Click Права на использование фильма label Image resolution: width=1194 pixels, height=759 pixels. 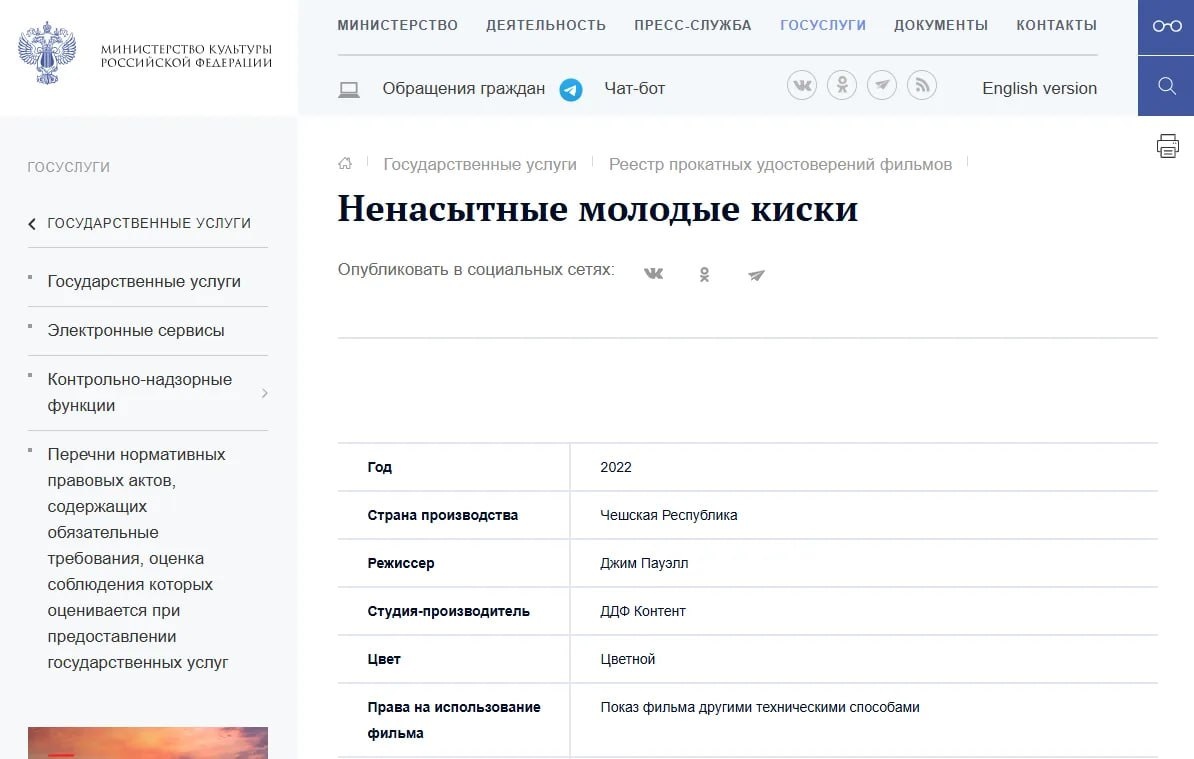tap(454, 720)
